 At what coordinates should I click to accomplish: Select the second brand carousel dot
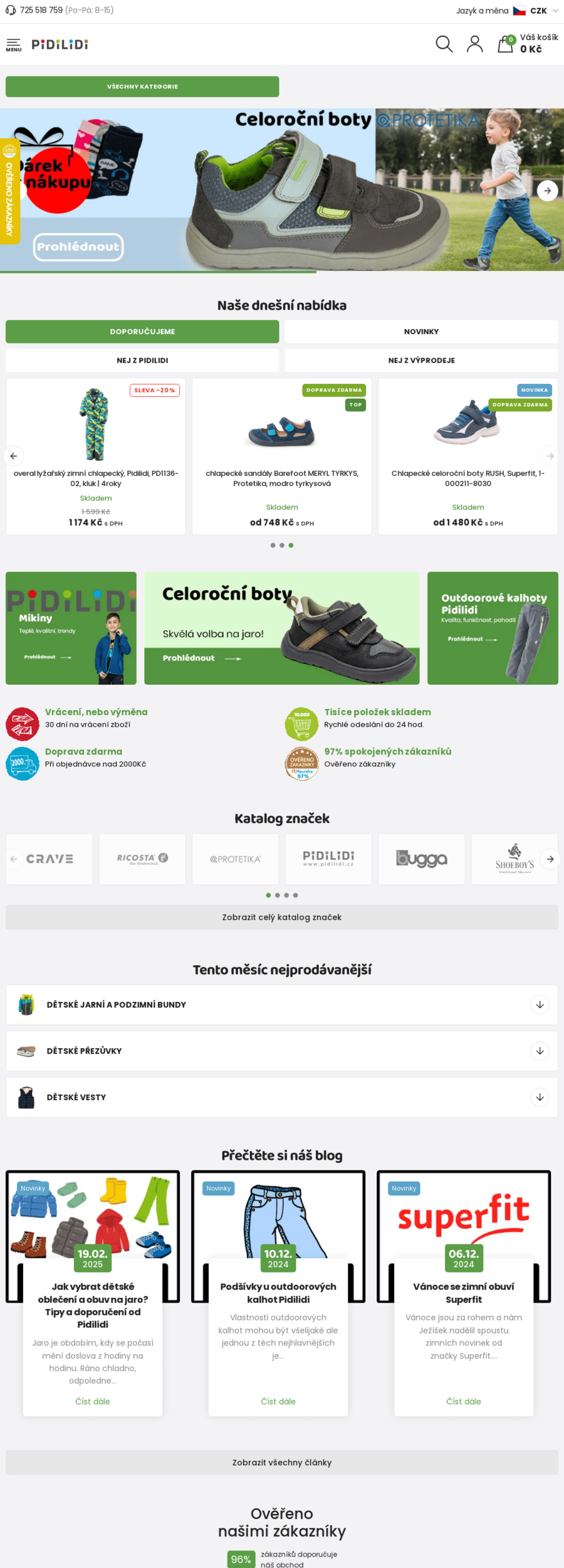pyautogui.click(x=278, y=895)
